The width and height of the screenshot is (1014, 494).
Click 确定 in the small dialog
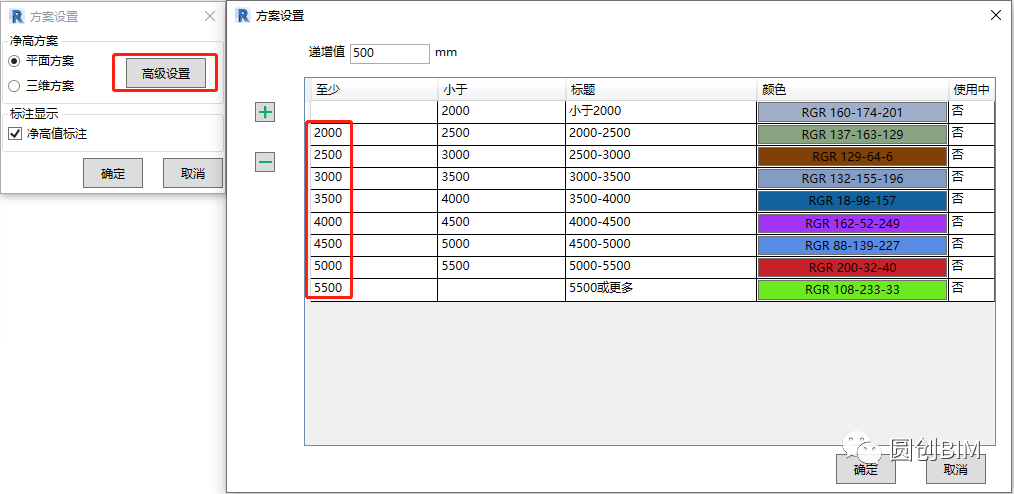coord(113,173)
